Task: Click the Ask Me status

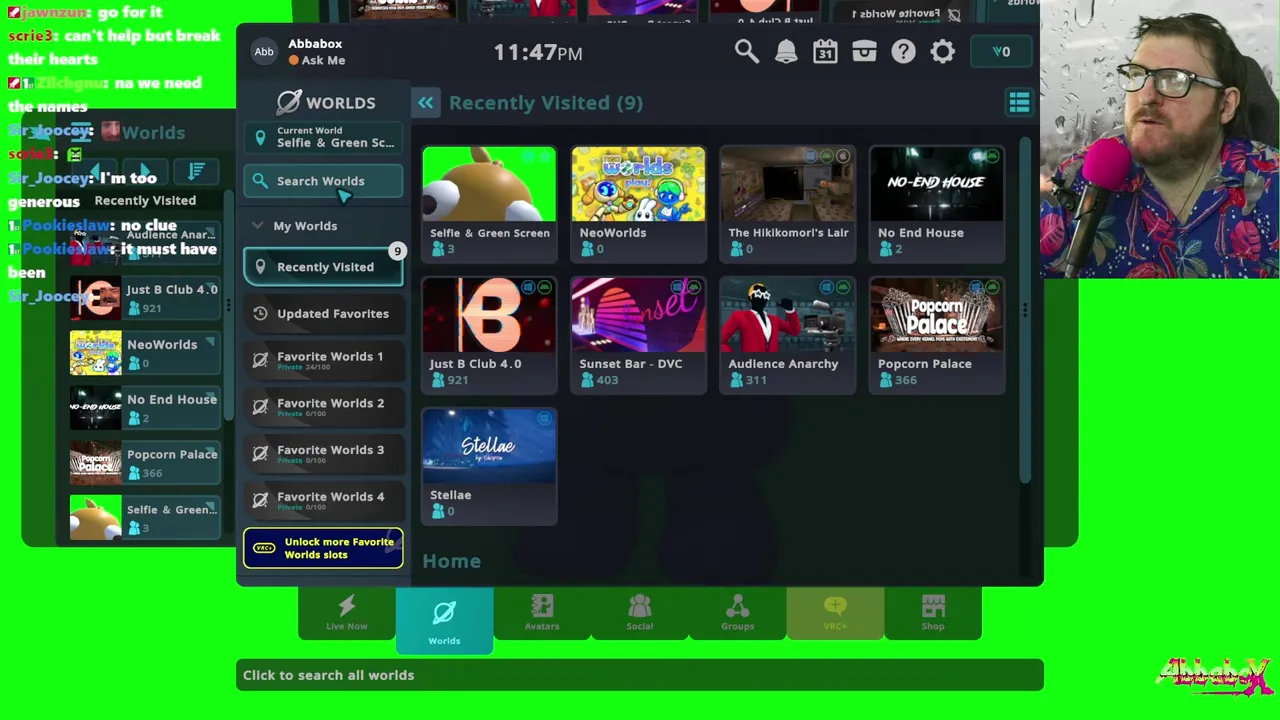Action: (317, 60)
